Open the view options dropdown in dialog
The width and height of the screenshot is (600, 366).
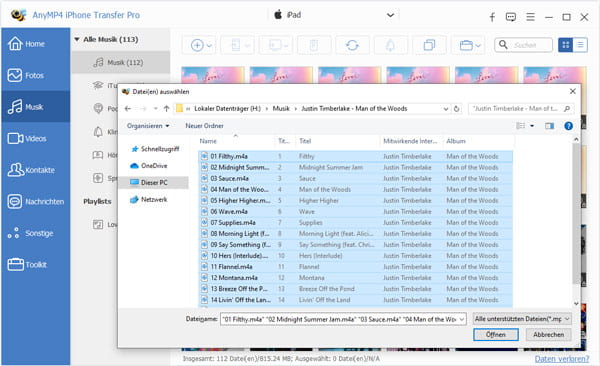tap(532, 126)
